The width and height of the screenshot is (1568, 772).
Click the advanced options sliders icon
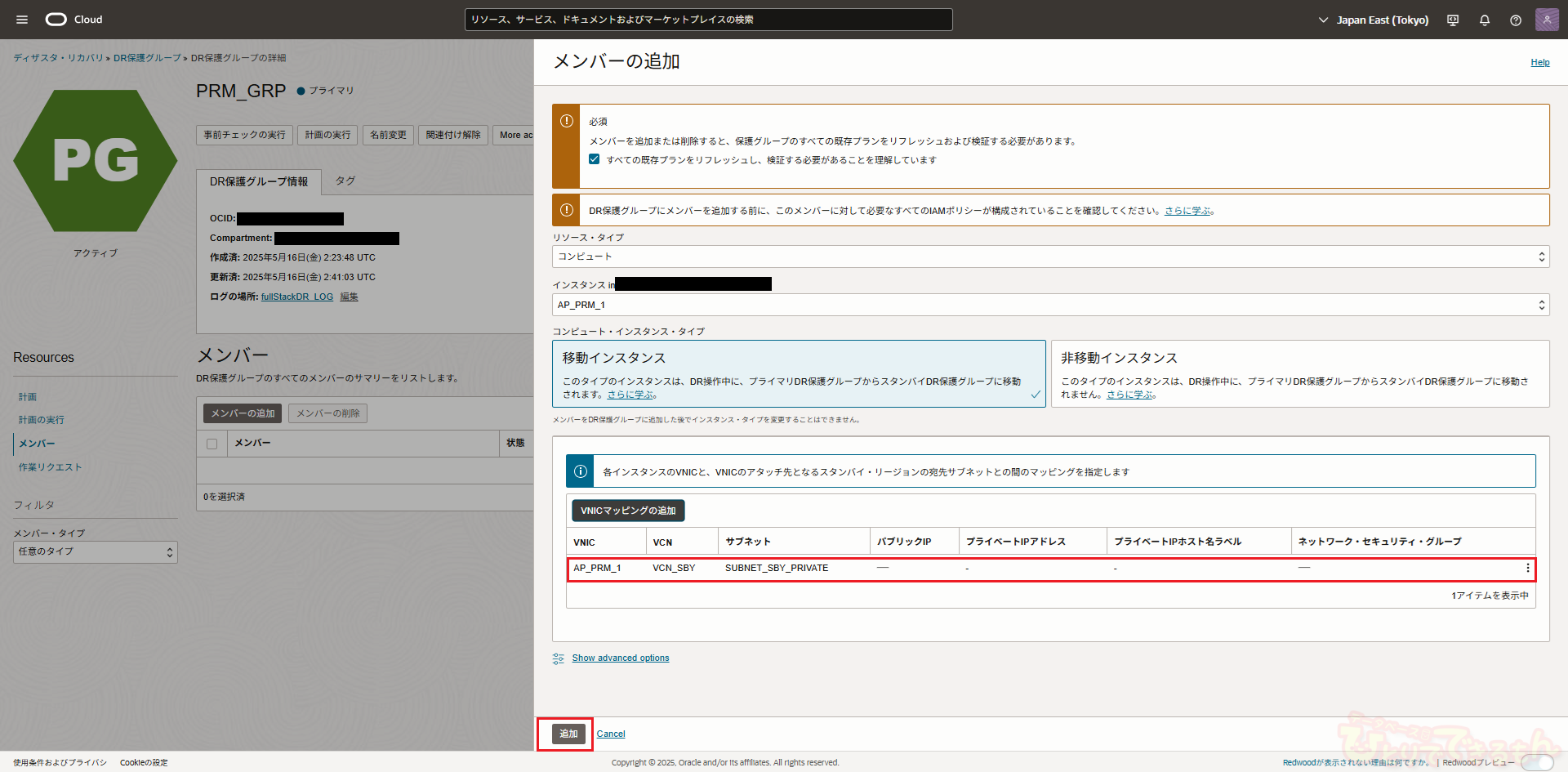click(x=559, y=658)
